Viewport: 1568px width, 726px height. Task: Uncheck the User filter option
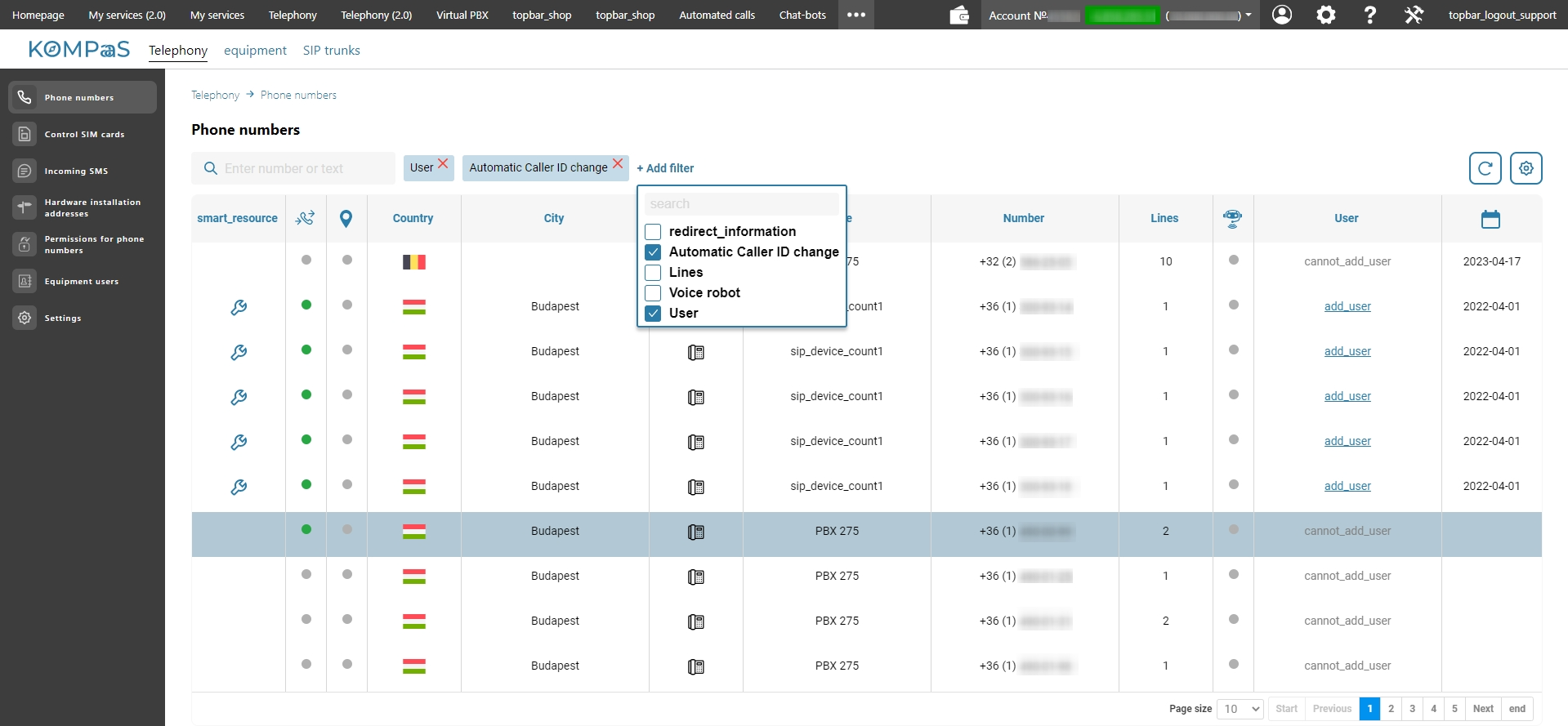653,314
